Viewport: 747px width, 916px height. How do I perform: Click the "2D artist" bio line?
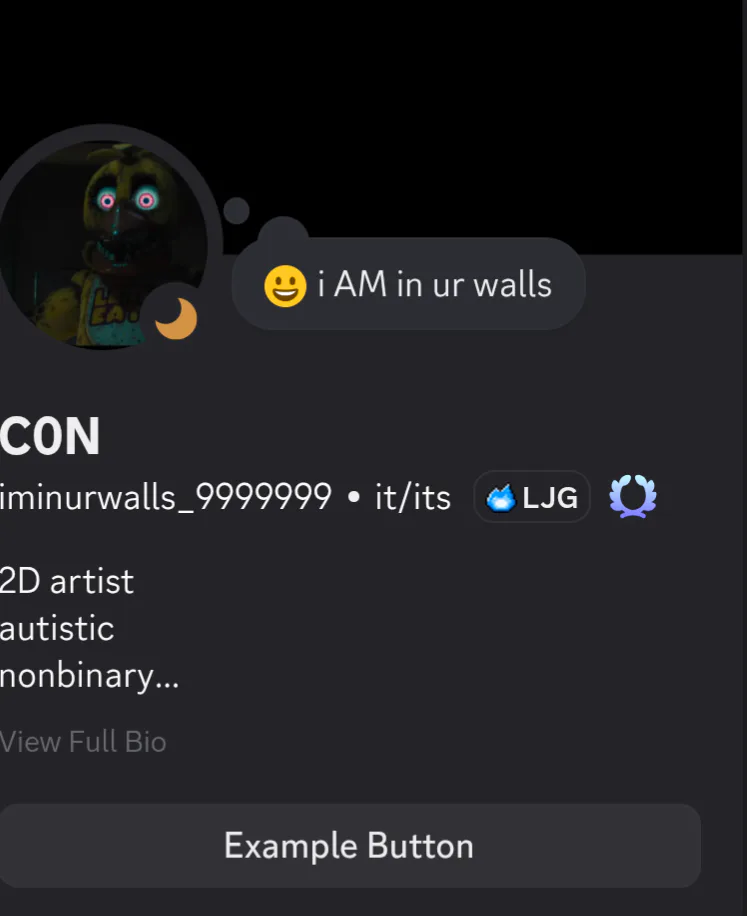tap(67, 581)
